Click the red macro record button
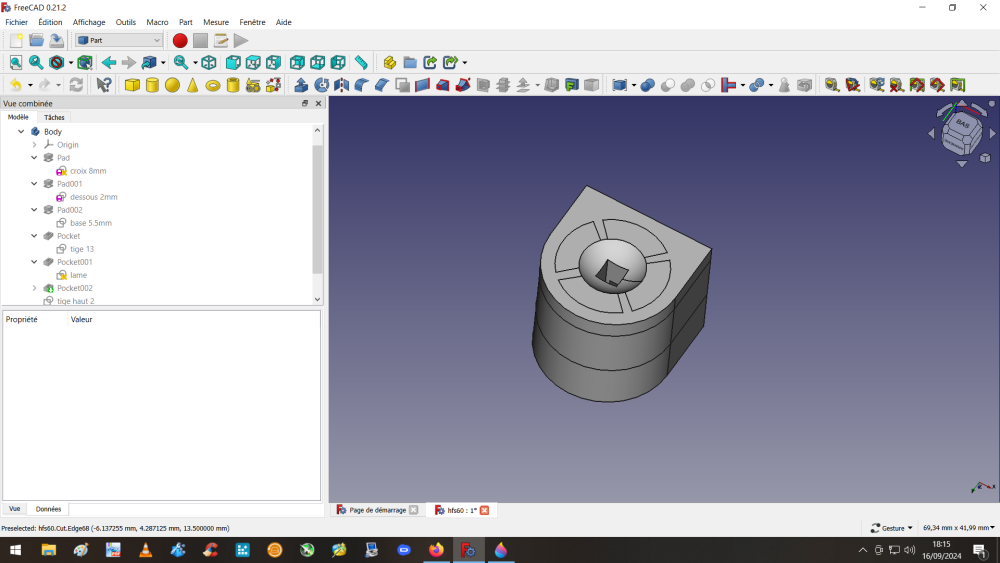 (180, 40)
